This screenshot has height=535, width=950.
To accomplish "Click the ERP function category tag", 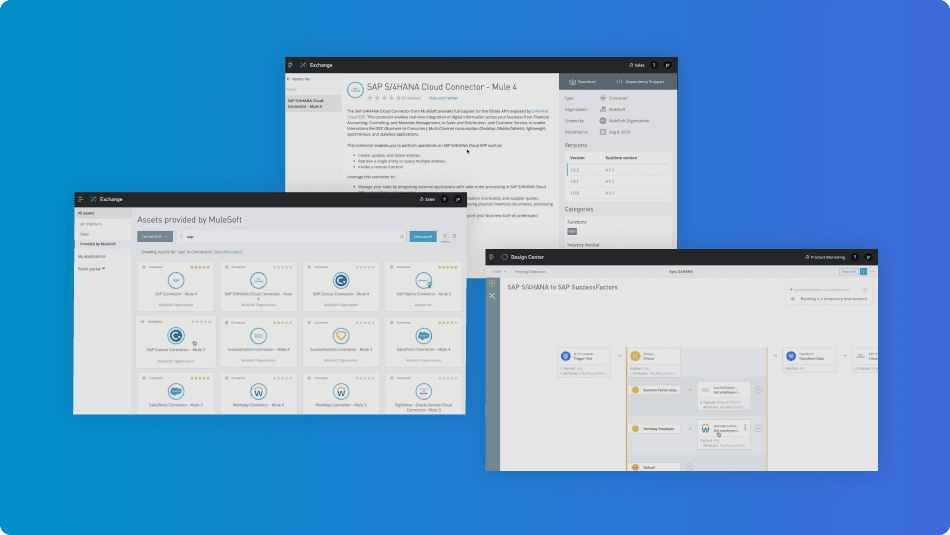I will [x=572, y=231].
